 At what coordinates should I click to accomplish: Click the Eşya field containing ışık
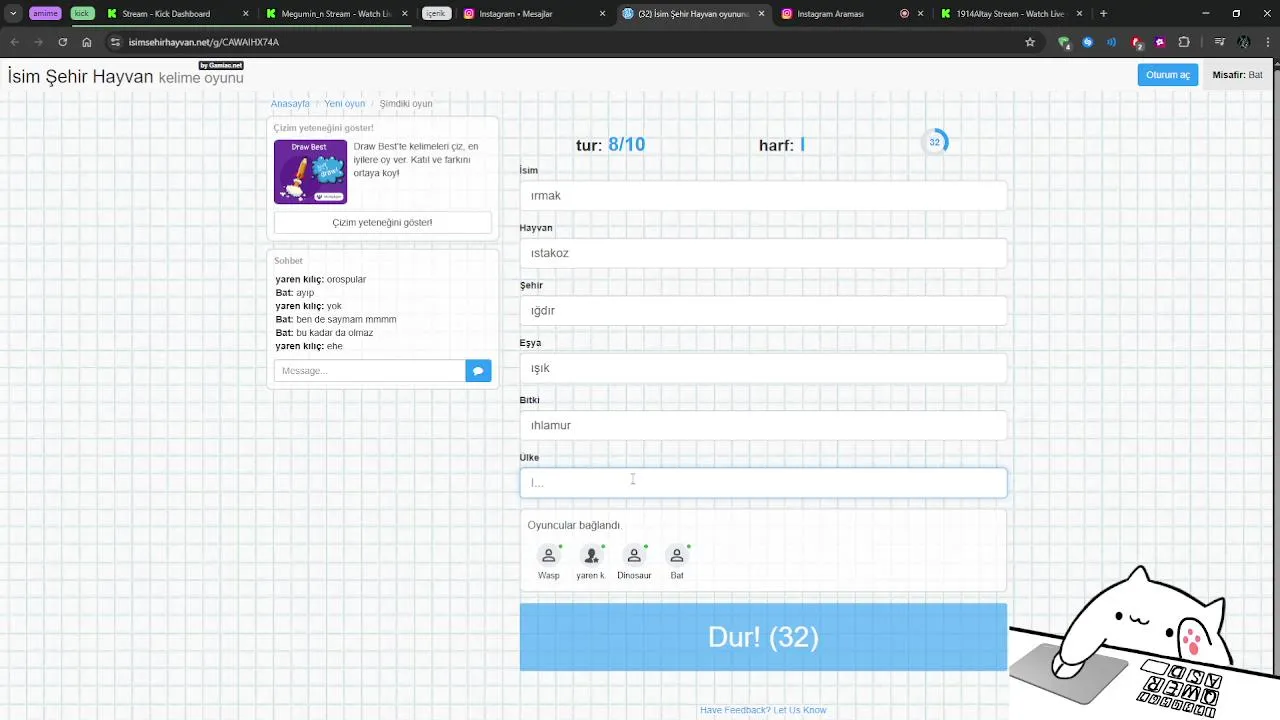point(763,368)
